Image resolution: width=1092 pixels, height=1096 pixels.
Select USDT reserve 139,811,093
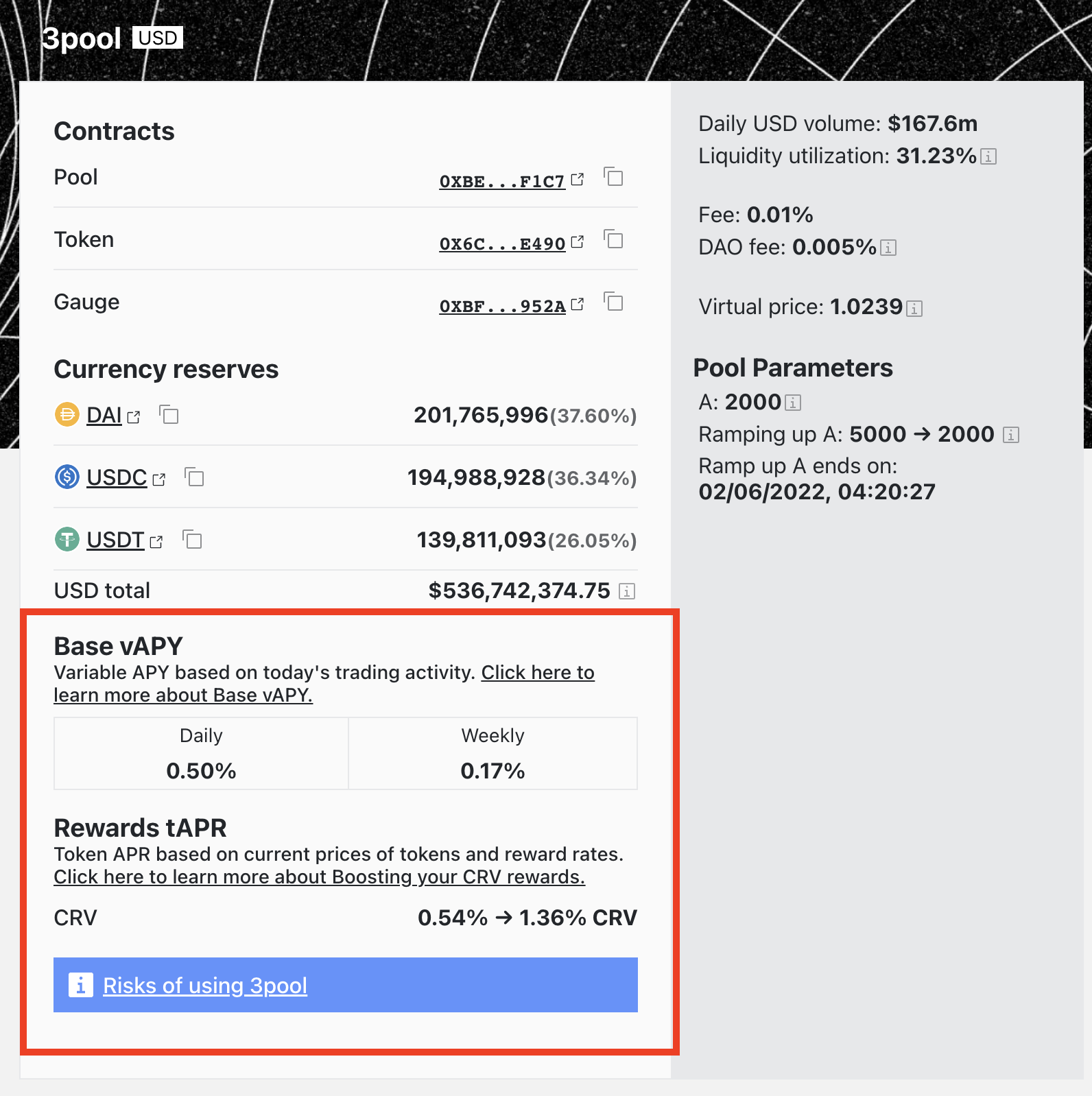[x=482, y=540]
